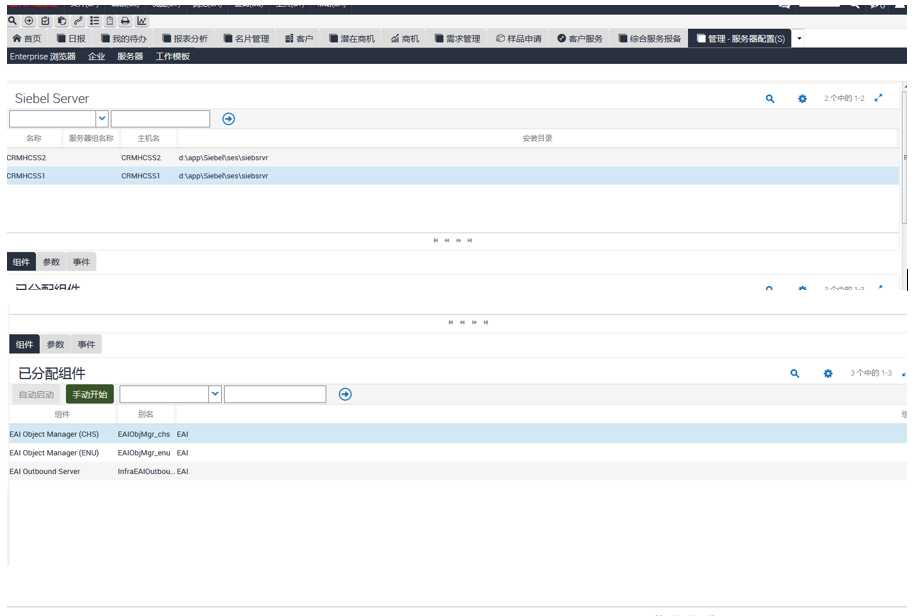921x616 pixels.
Task: Click the printer icon in top toolbar
Action: click(125, 21)
